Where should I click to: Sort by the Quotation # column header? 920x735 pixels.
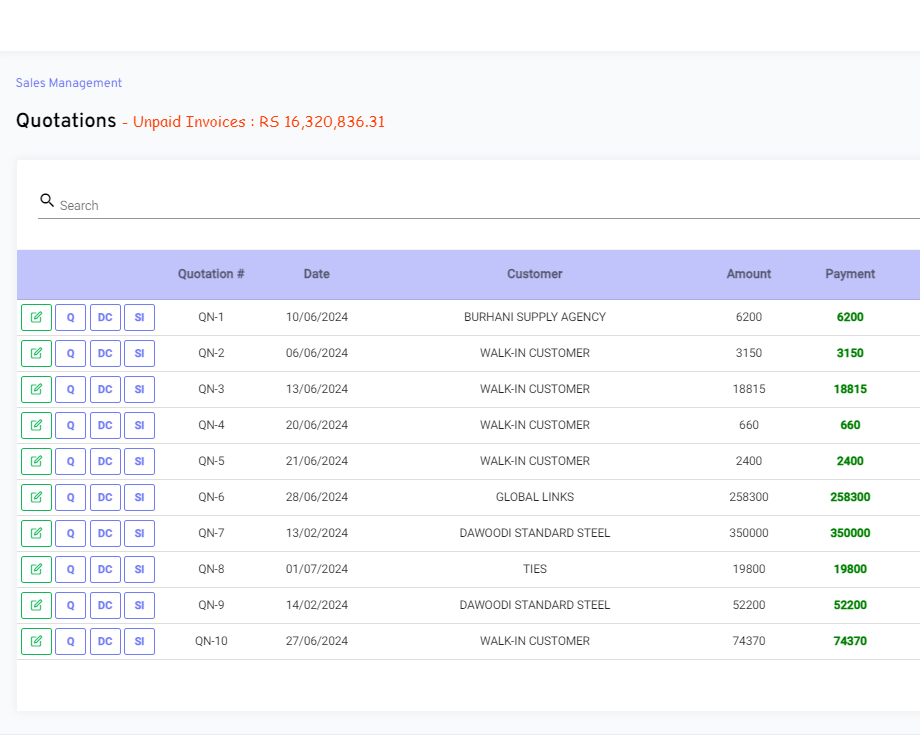tap(211, 274)
